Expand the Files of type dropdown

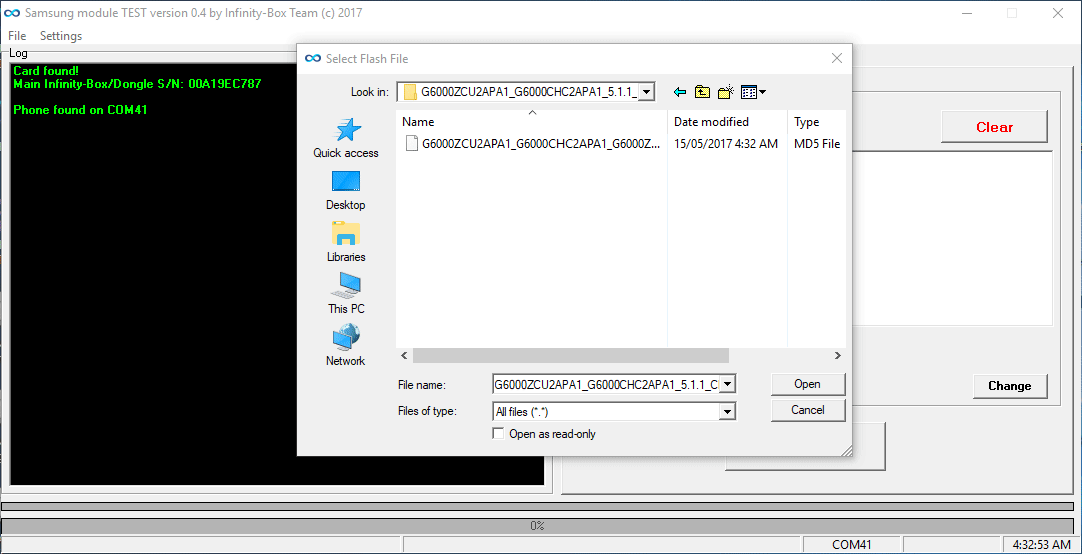[x=727, y=412]
